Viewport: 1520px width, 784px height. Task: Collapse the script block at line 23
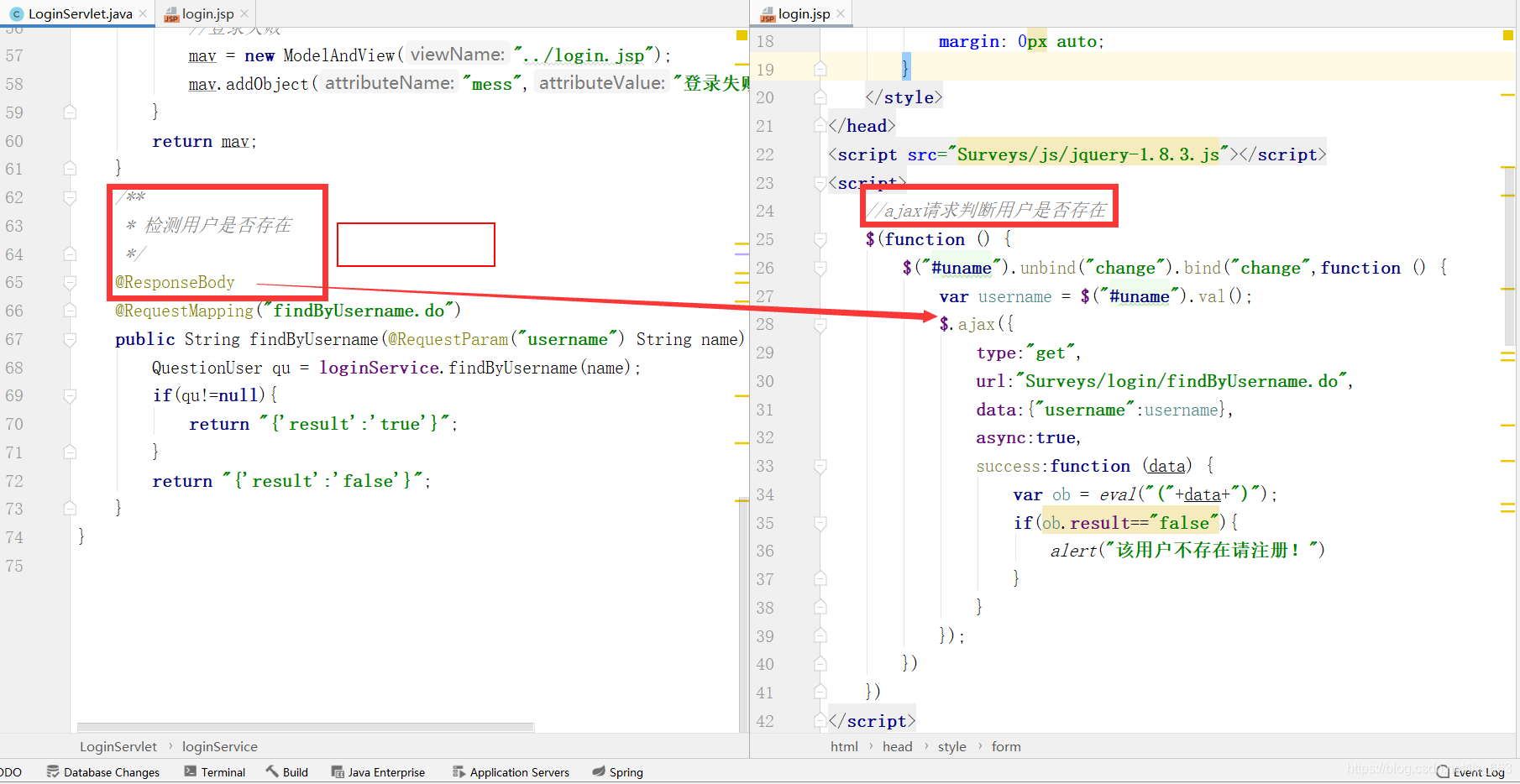pos(820,183)
